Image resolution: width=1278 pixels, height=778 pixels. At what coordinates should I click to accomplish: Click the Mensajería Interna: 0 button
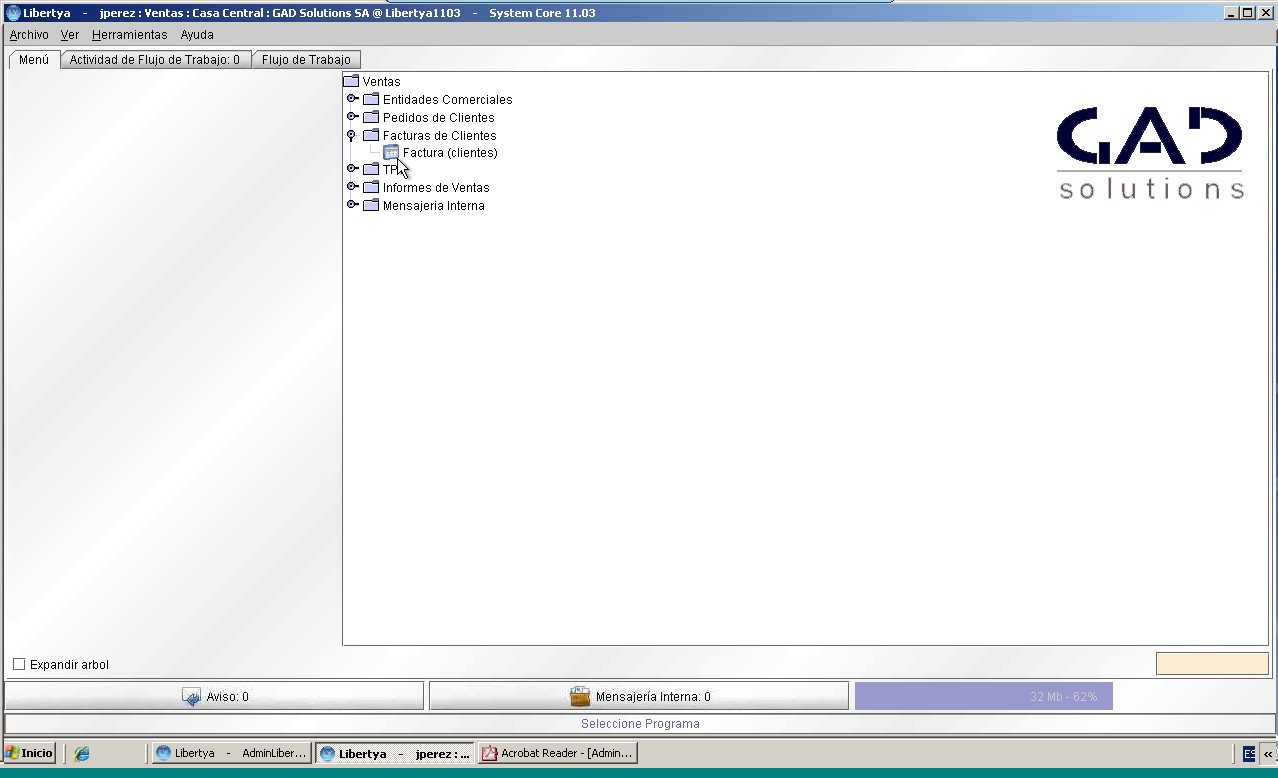coord(639,696)
